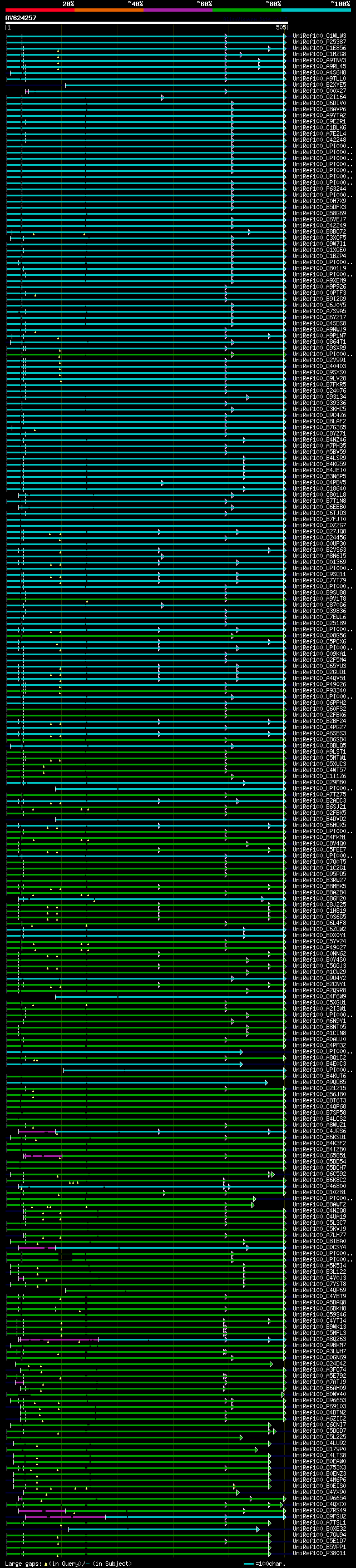Click the white query sequence ruler bar

coord(147,23)
